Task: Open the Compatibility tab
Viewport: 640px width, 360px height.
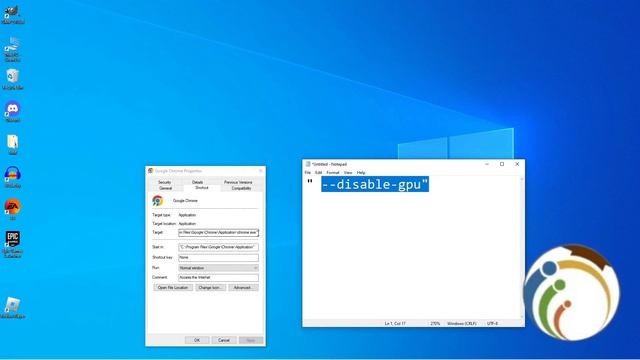Action: point(241,188)
